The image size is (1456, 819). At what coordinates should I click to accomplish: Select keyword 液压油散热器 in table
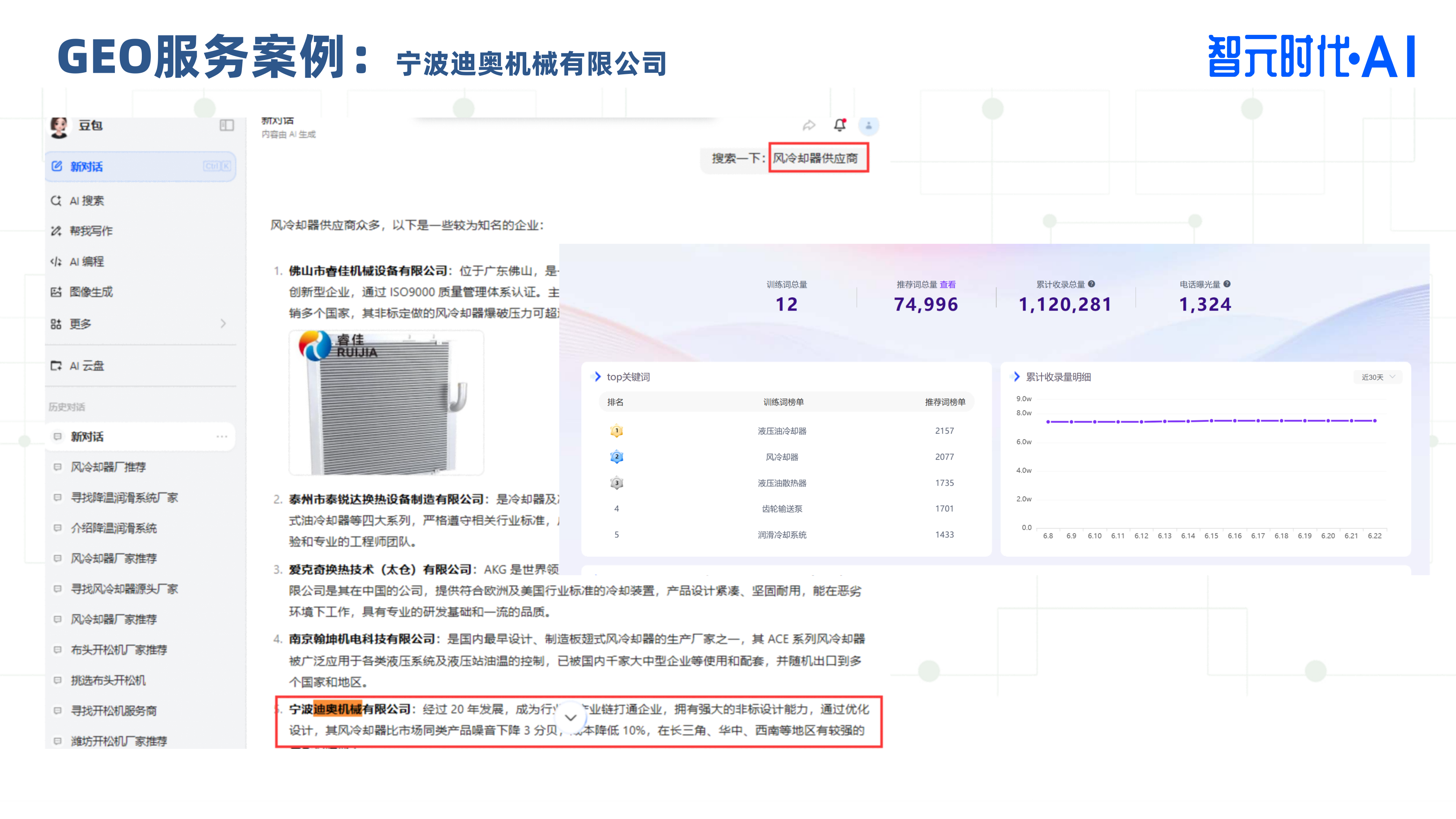tap(782, 483)
